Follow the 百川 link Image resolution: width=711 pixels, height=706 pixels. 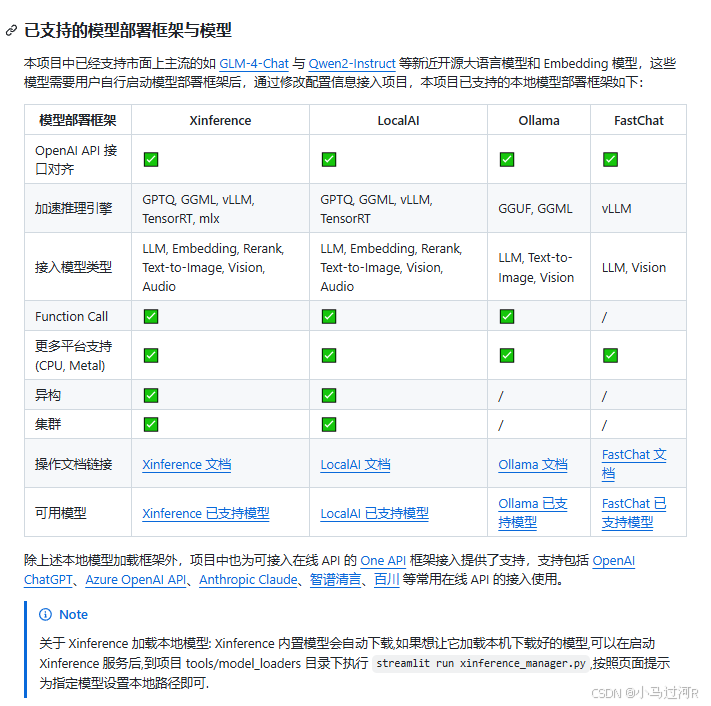coord(386,579)
